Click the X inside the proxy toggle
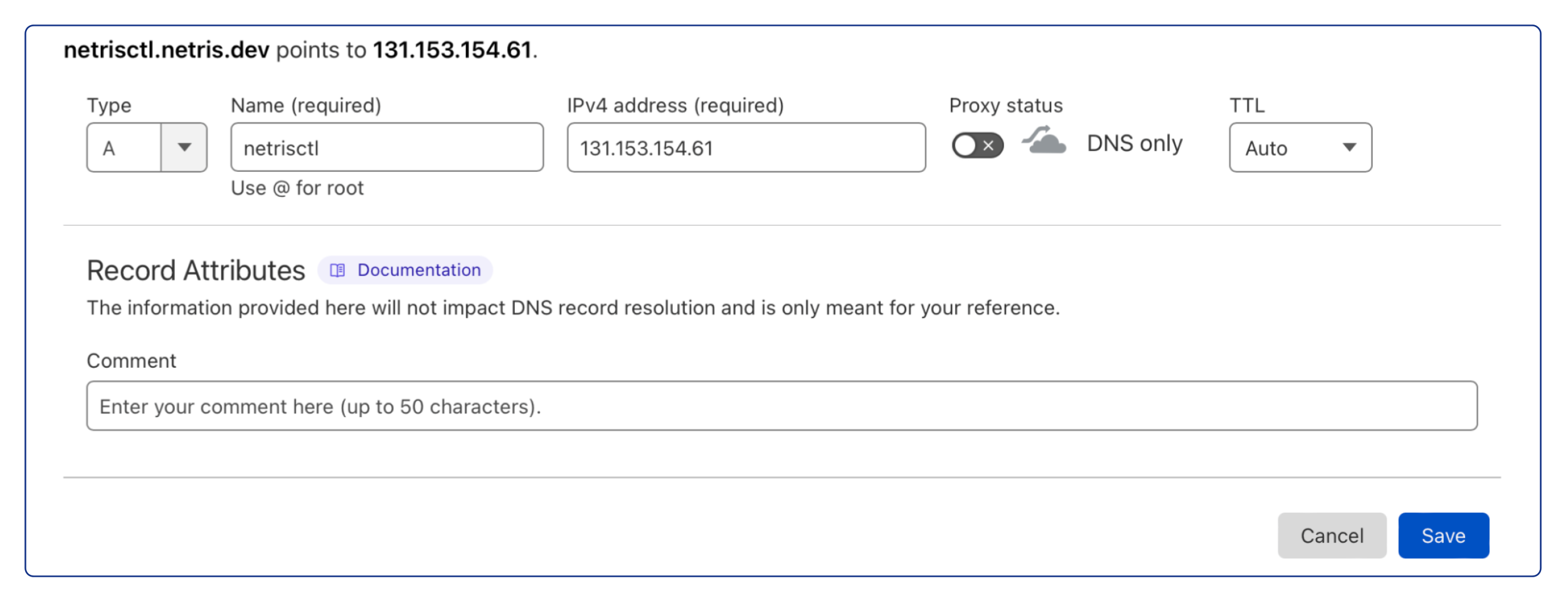Viewport: 1568px width, 608px height. point(990,146)
